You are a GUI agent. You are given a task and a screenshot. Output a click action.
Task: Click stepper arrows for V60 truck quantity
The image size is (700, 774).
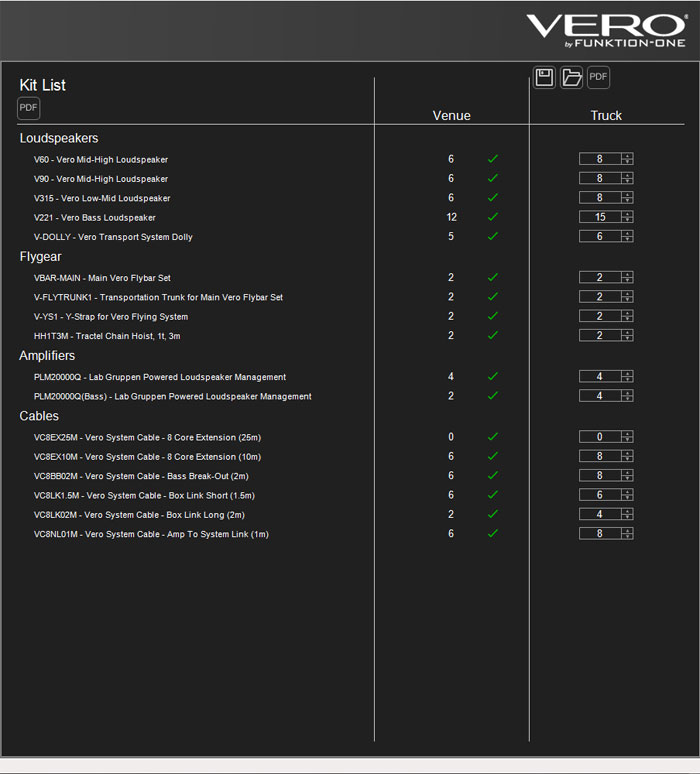(627, 159)
